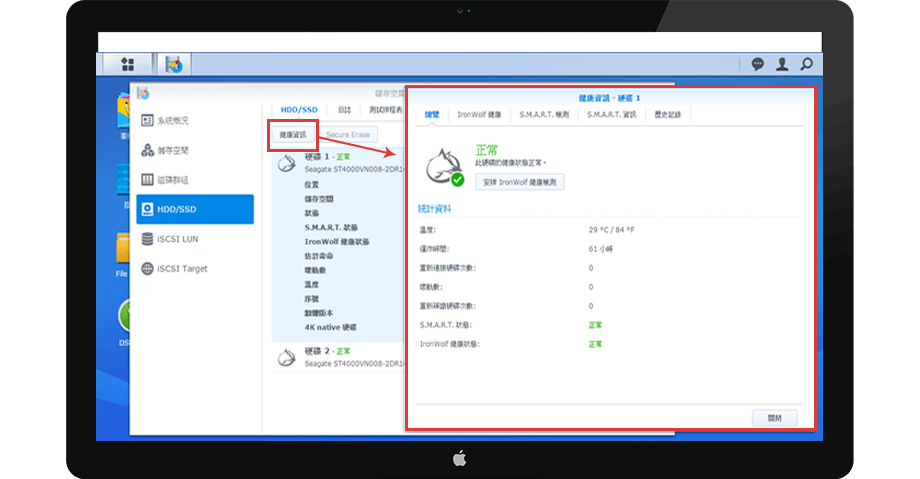Click the 估計壽命 field

[319, 256]
